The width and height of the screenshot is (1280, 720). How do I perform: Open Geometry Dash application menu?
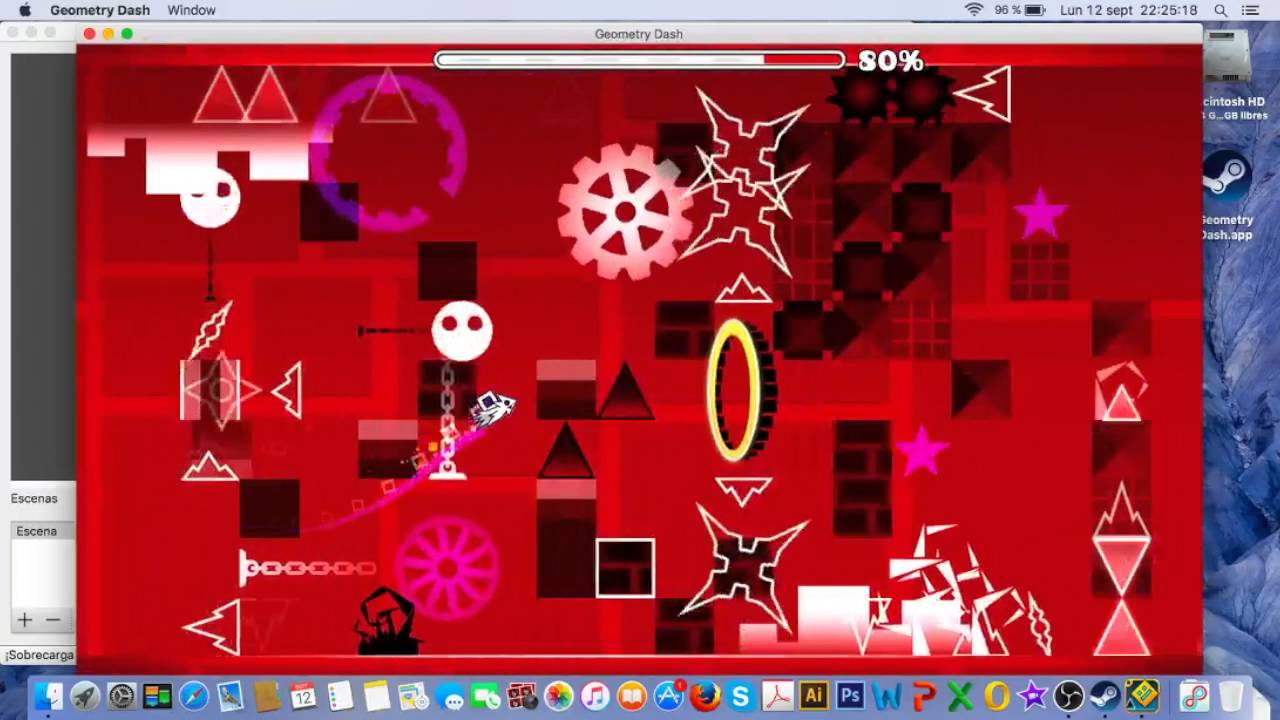coord(100,10)
